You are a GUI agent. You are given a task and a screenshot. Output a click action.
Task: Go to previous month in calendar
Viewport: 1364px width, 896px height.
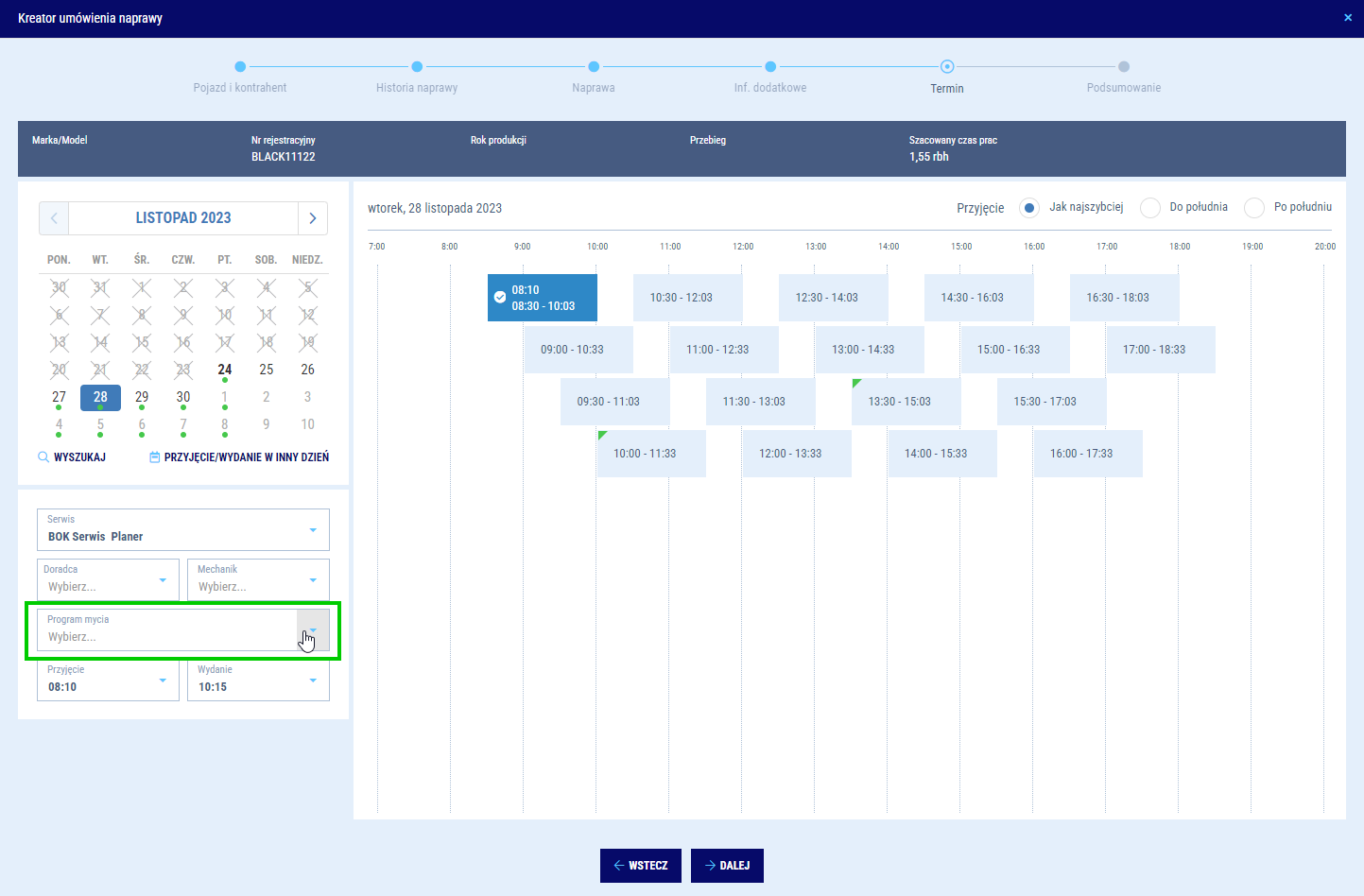[x=54, y=218]
